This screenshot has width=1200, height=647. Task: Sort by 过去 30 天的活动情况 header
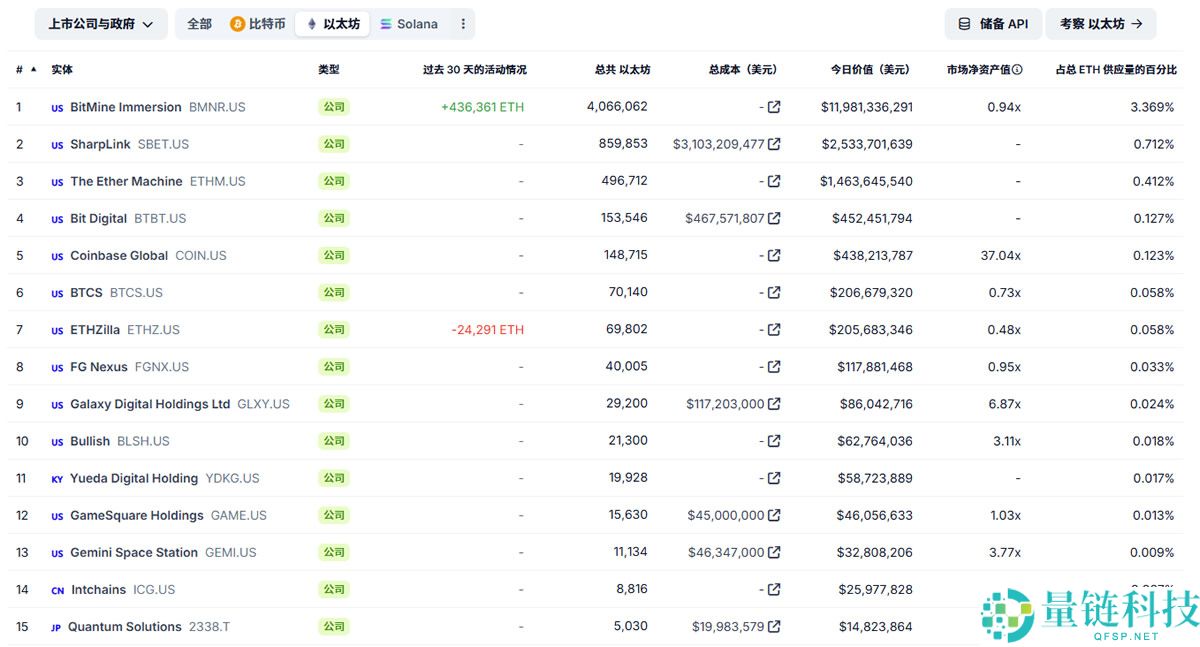pos(474,70)
